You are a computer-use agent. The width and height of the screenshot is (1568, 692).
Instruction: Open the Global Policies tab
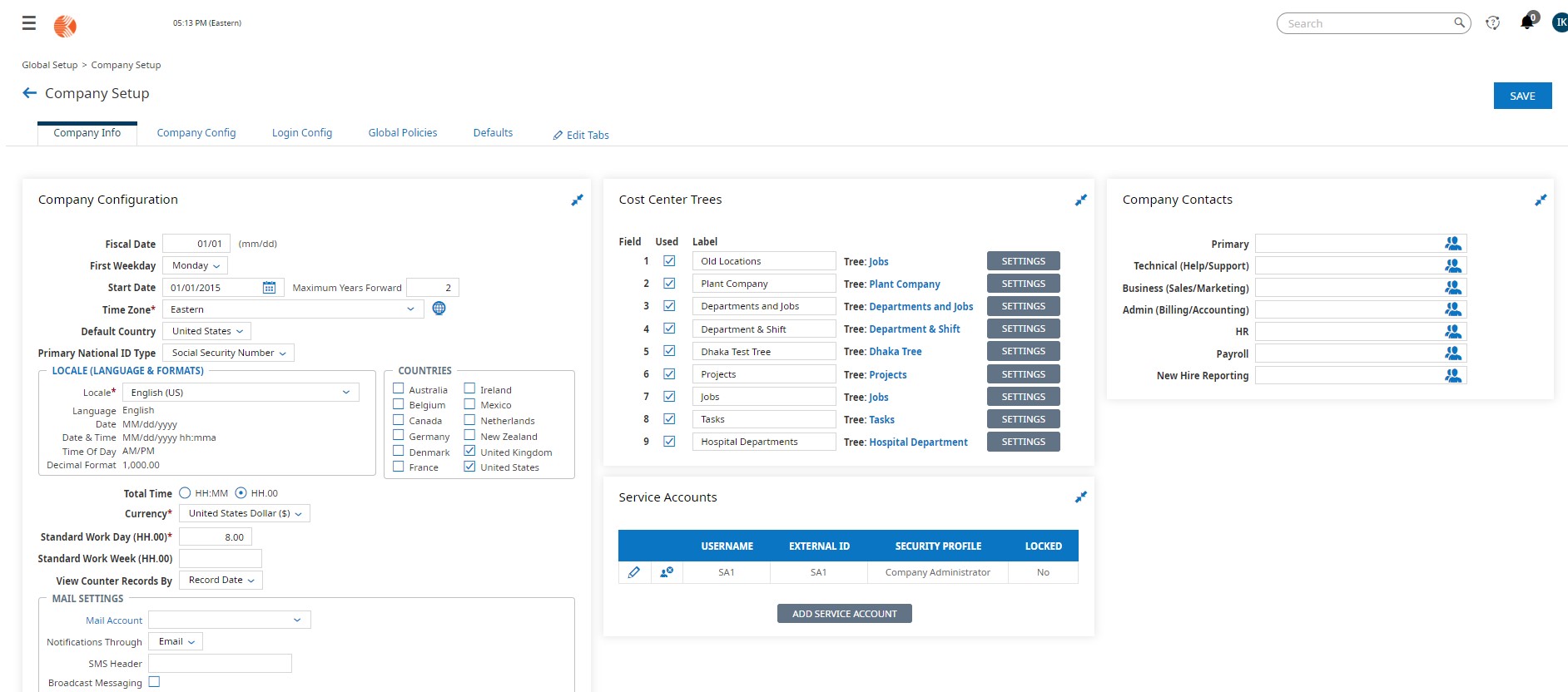[x=402, y=133]
